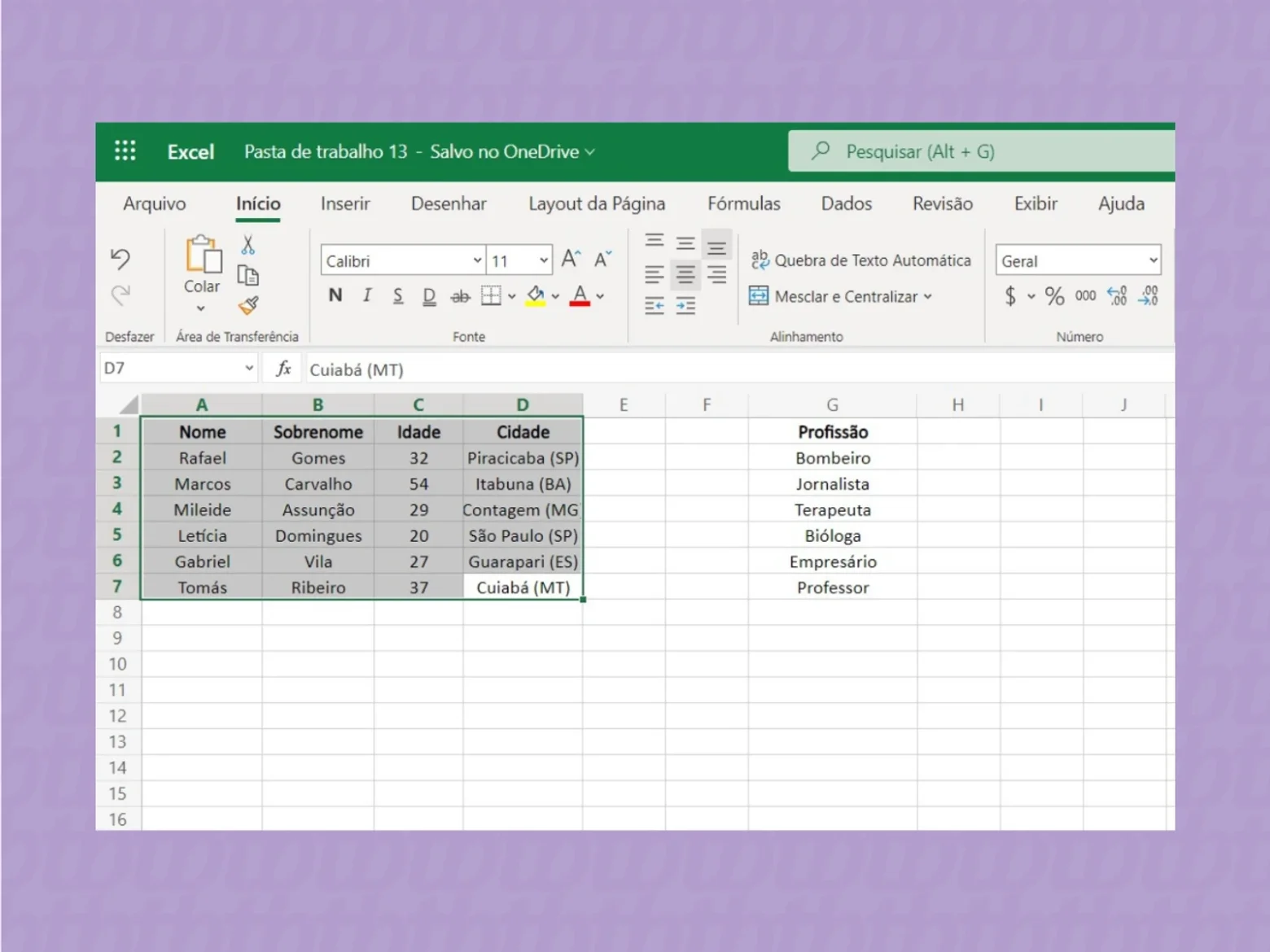Switch to the Desenhar tab
1270x952 pixels.
[449, 203]
